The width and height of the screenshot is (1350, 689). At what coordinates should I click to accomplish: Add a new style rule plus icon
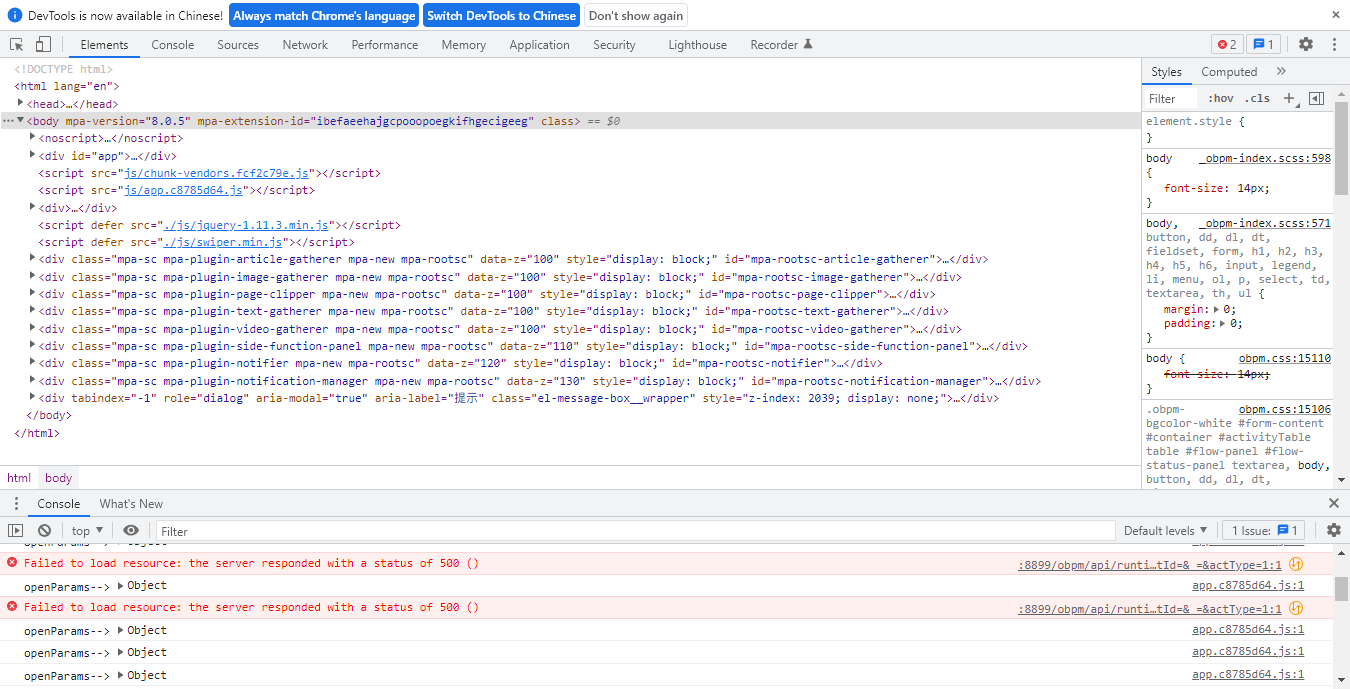click(1289, 98)
